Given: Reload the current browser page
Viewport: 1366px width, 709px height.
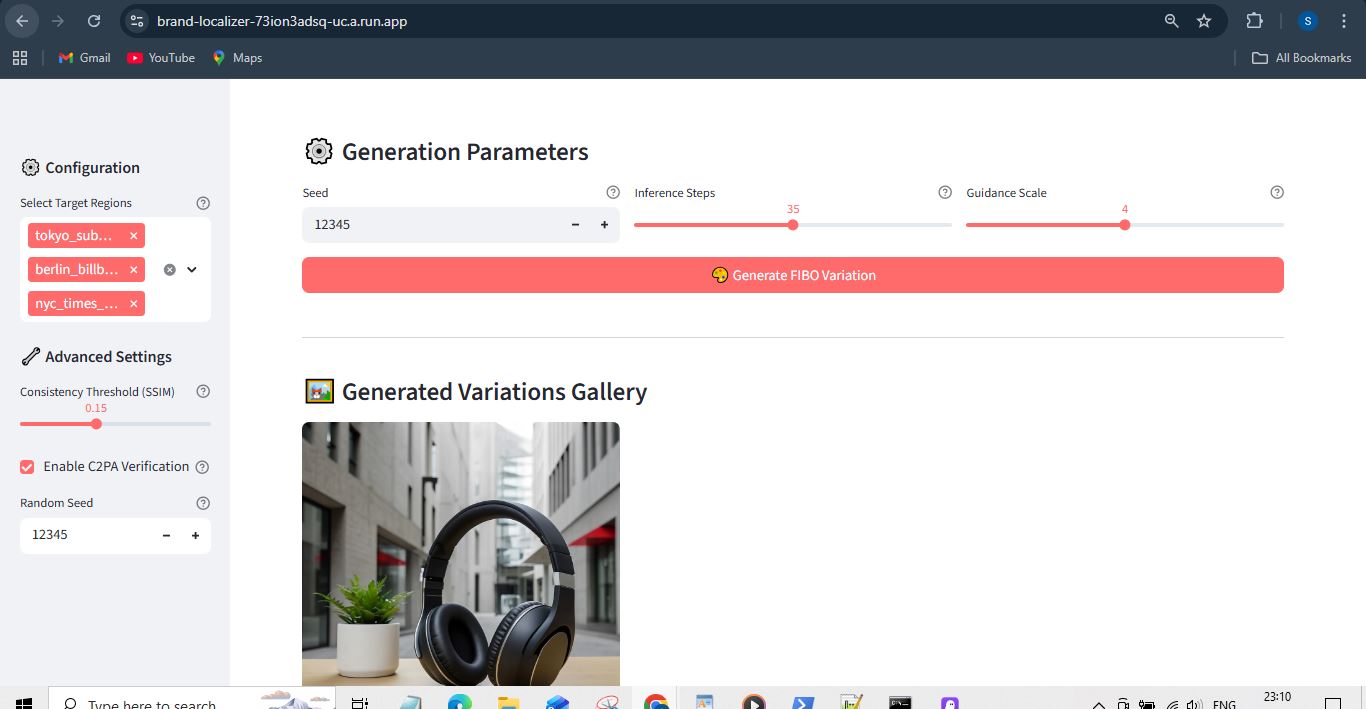Looking at the screenshot, I should click(x=93, y=20).
